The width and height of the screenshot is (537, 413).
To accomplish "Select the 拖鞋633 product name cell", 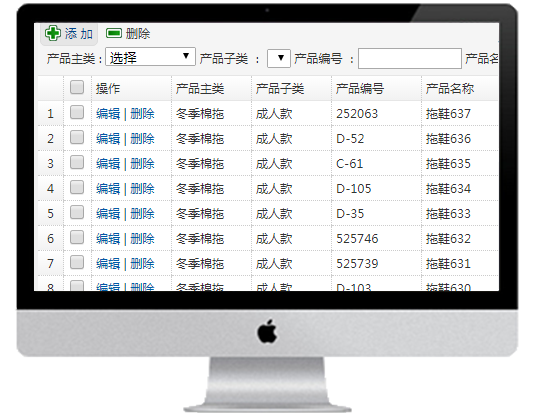I will [x=448, y=214].
